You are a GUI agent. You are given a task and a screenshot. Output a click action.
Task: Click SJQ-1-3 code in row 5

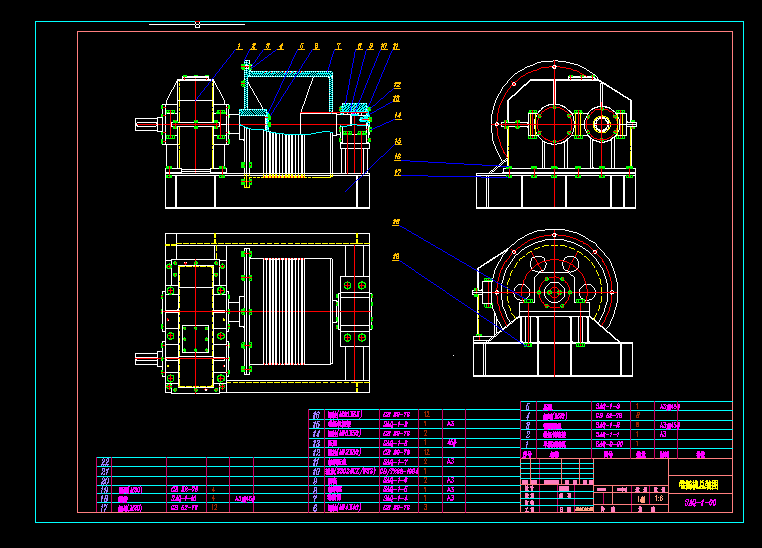point(608,407)
